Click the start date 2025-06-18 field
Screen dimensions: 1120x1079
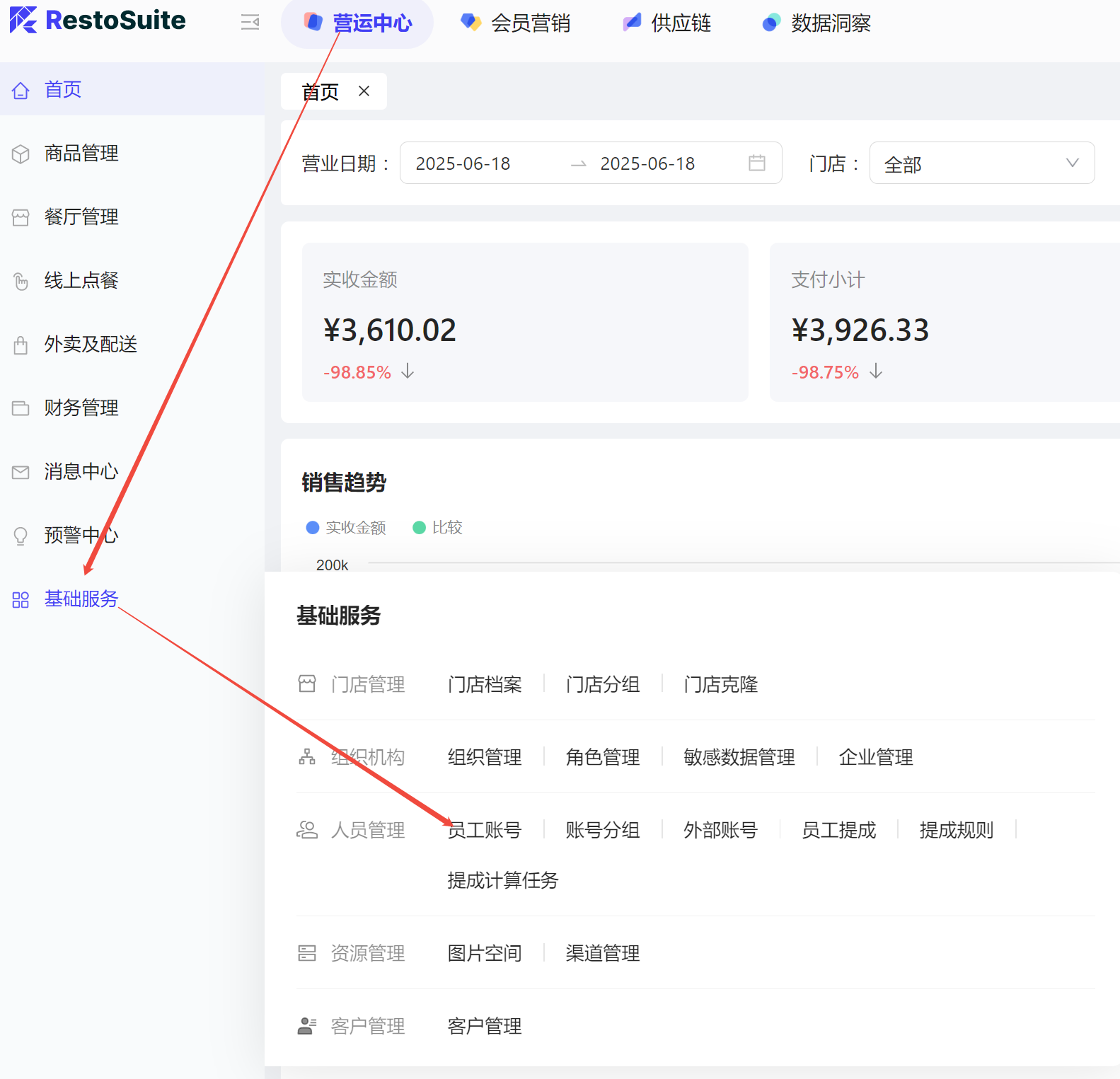point(463,163)
